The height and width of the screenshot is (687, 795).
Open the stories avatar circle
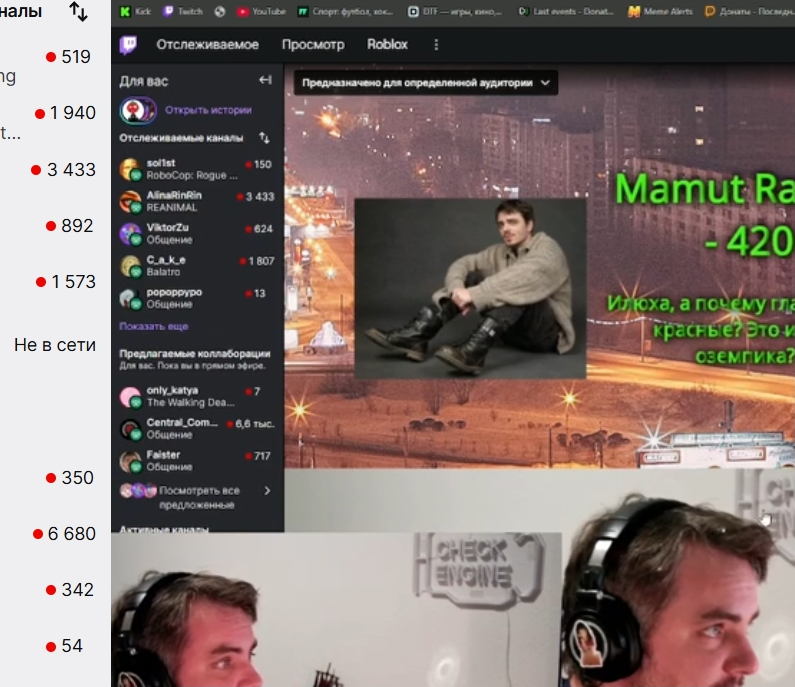pos(137,110)
